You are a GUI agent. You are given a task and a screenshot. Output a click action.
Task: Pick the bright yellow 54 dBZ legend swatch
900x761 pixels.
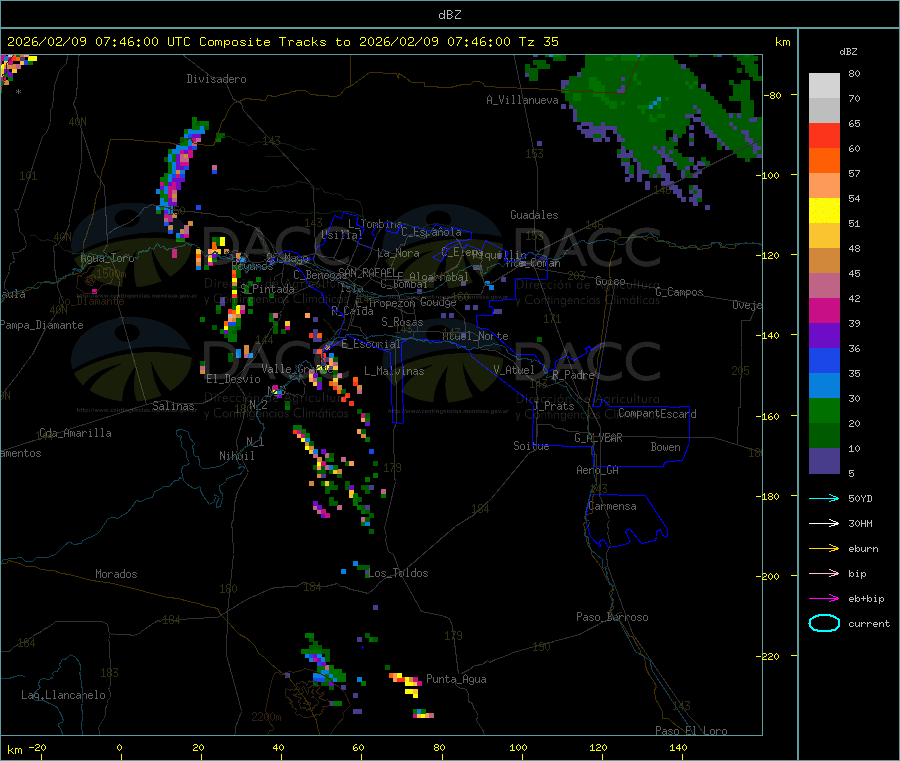point(824,211)
